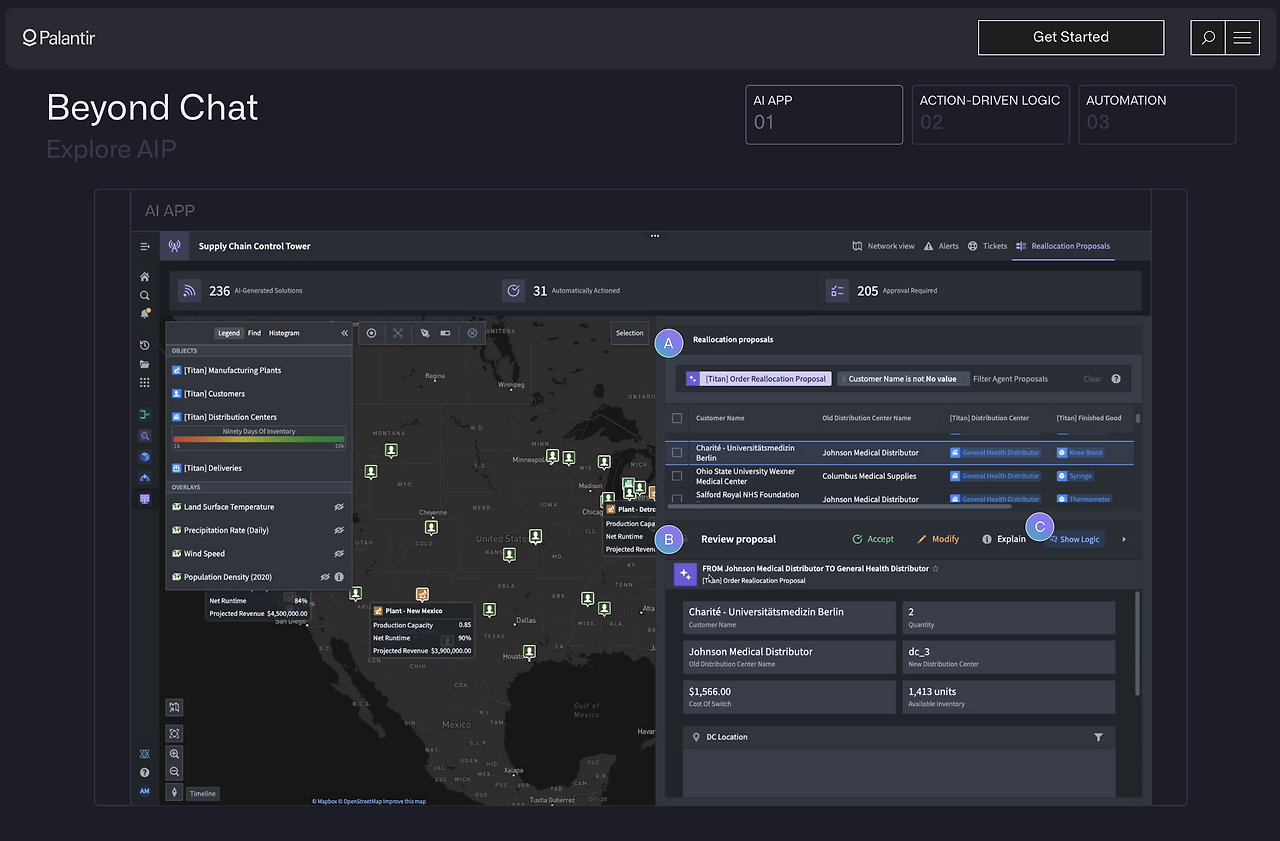1280x841 pixels.
Task: Go to Home in the left sidebar
Action: [145, 277]
